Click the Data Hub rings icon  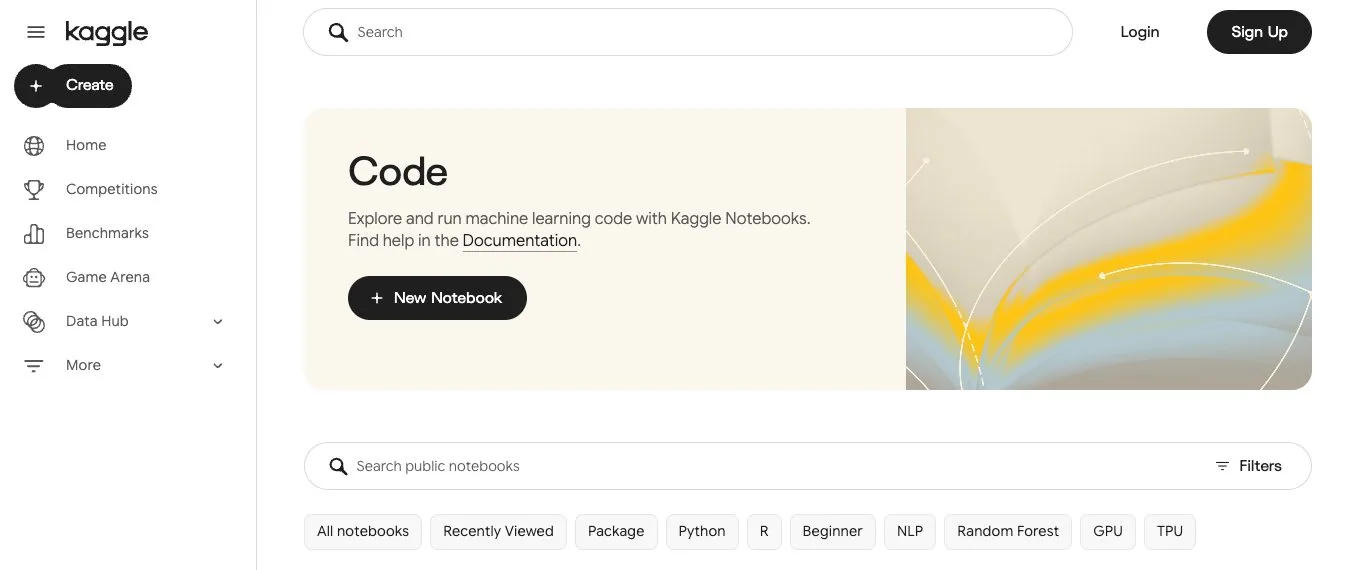[x=34, y=322]
